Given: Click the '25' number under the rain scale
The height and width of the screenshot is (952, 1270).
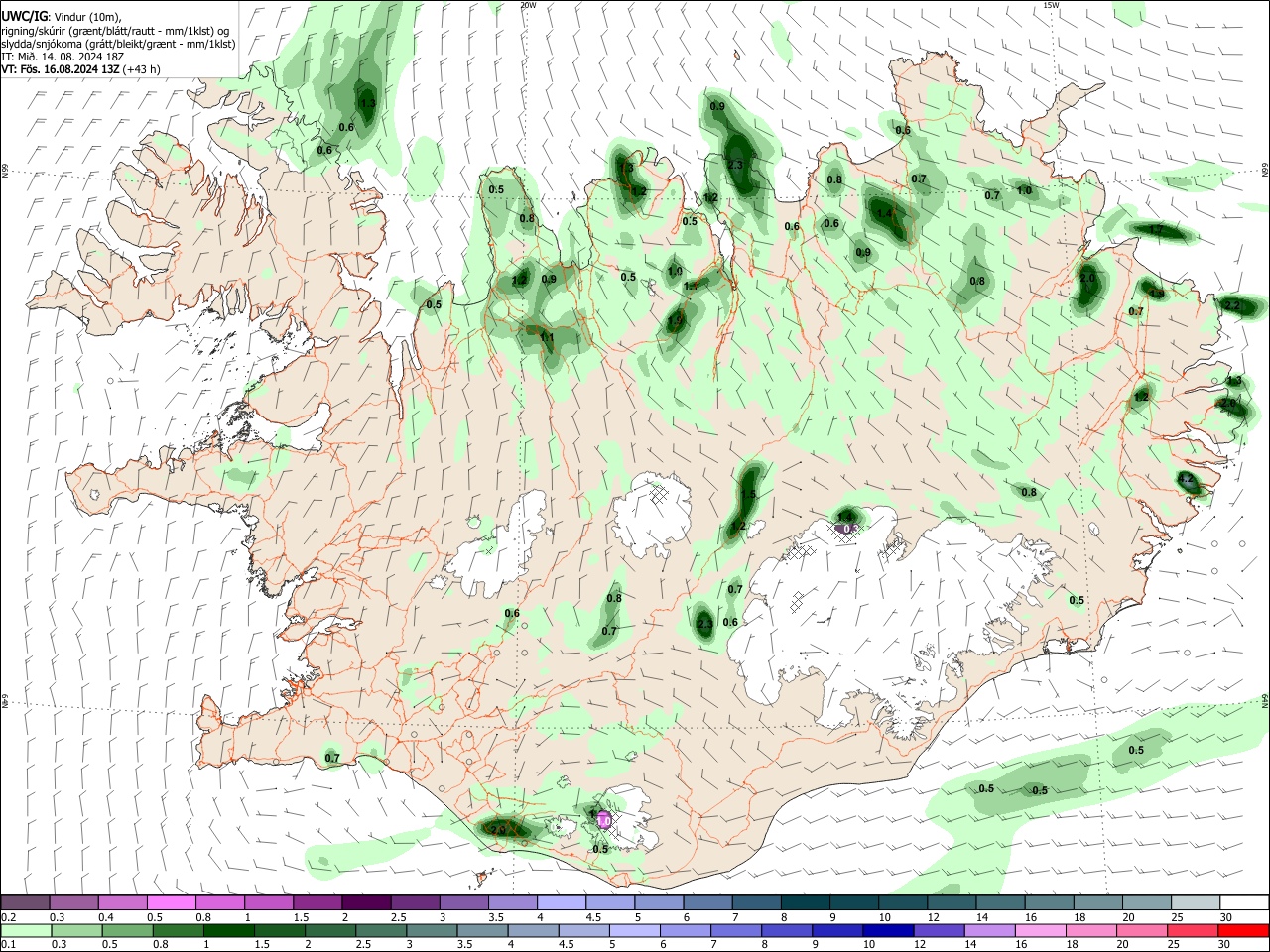Looking at the screenshot, I should pos(1174,944).
